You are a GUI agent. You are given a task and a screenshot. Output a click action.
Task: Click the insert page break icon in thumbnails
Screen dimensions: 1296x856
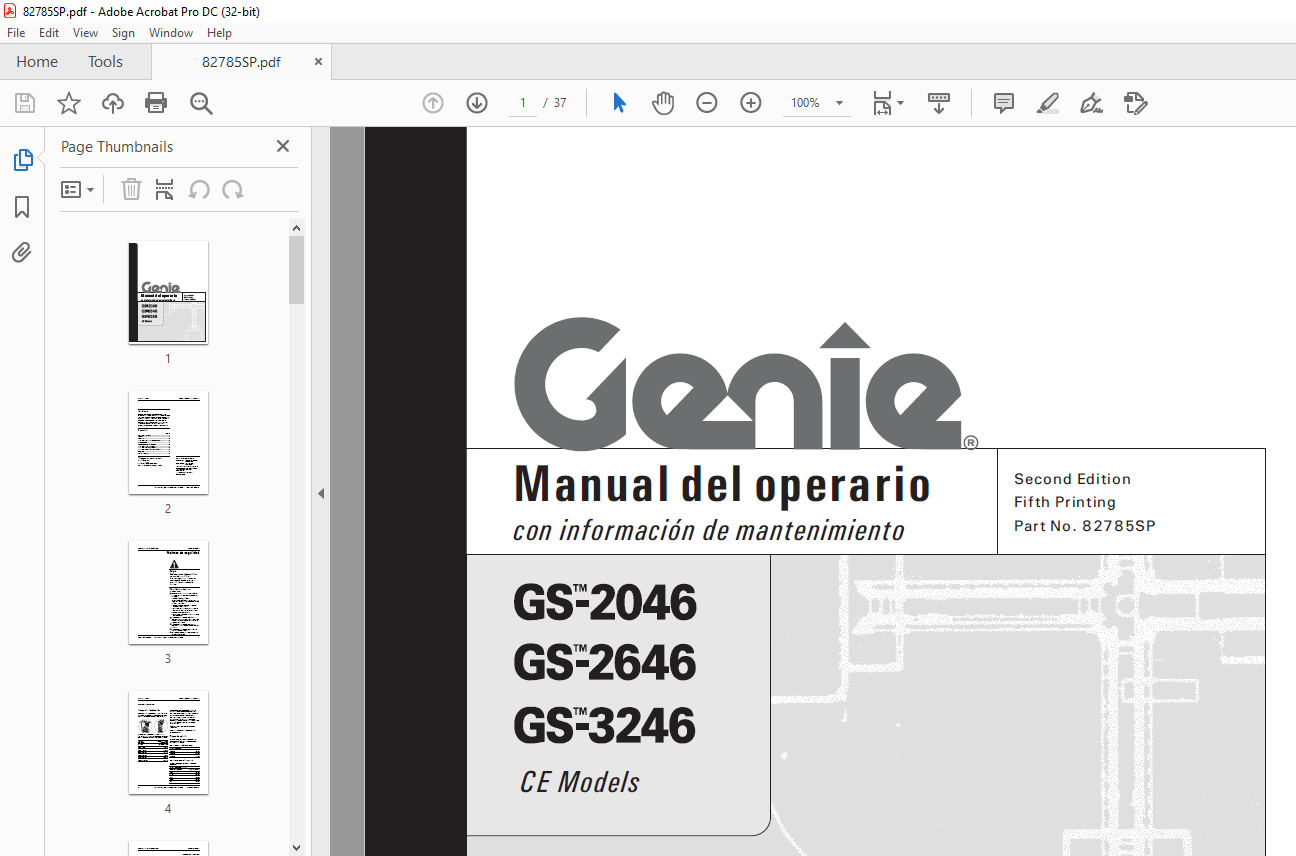165,189
